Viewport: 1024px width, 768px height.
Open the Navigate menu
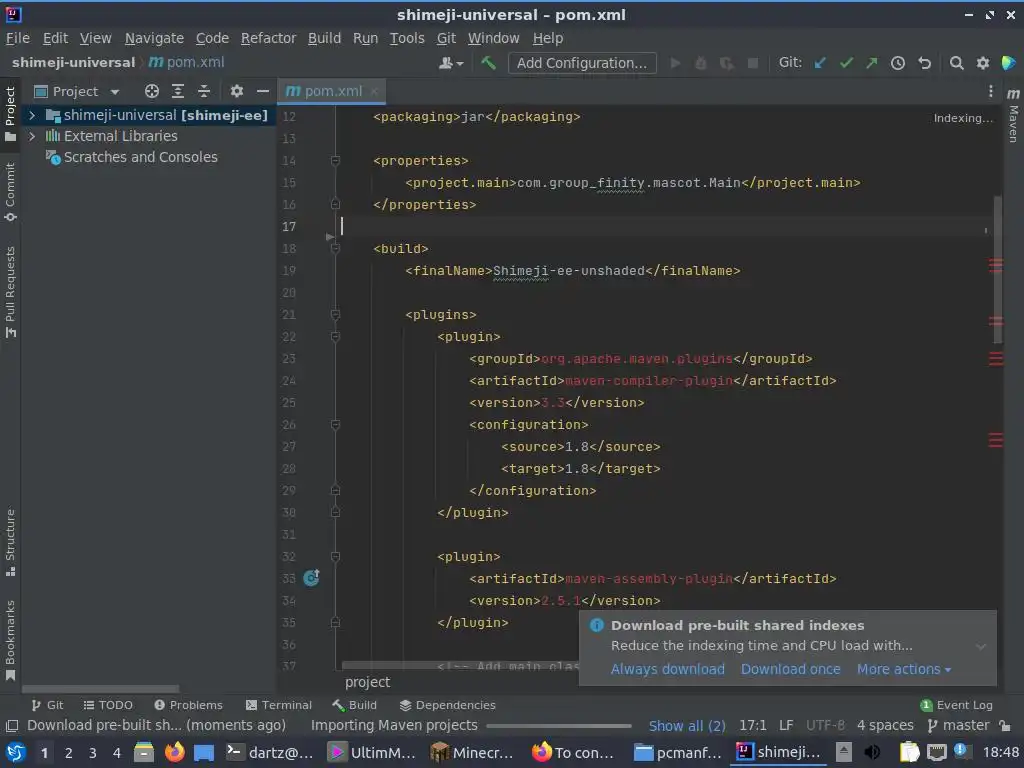pos(154,39)
